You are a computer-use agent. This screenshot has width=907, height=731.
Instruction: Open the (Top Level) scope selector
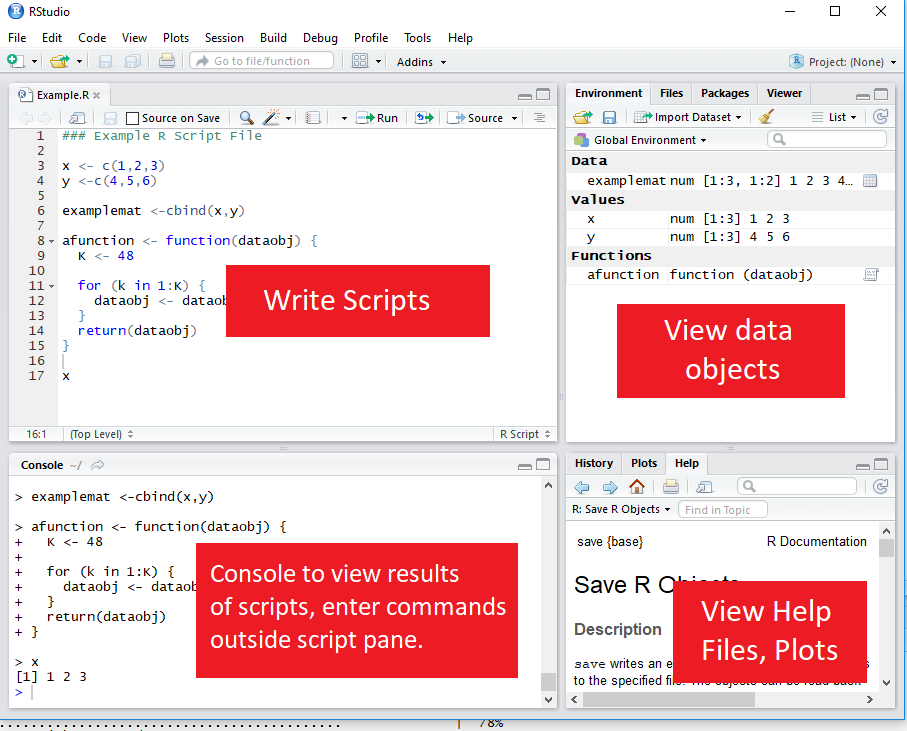(x=102, y=434)
